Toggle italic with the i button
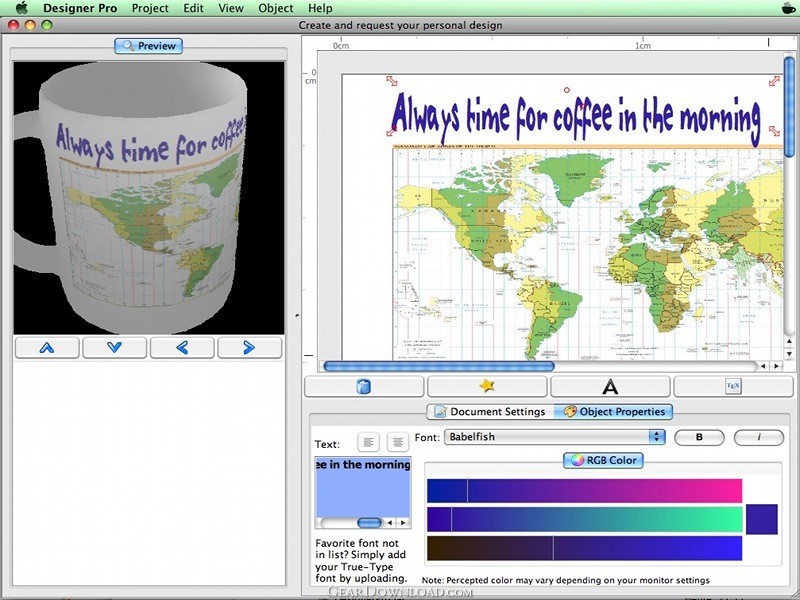800x600 pixels. [x=759, y=437]
